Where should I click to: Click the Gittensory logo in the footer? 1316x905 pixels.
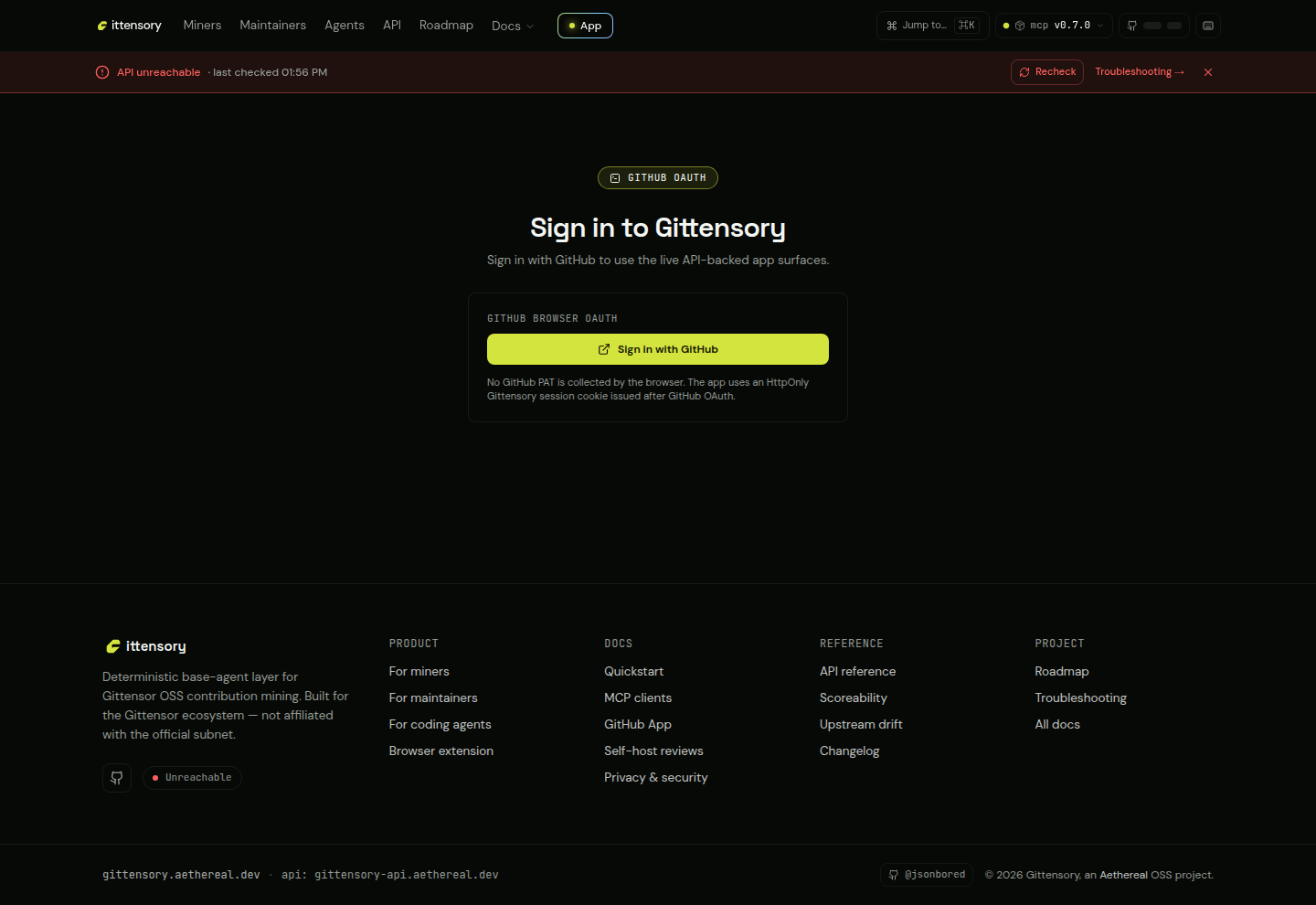[x=146, y=646]
